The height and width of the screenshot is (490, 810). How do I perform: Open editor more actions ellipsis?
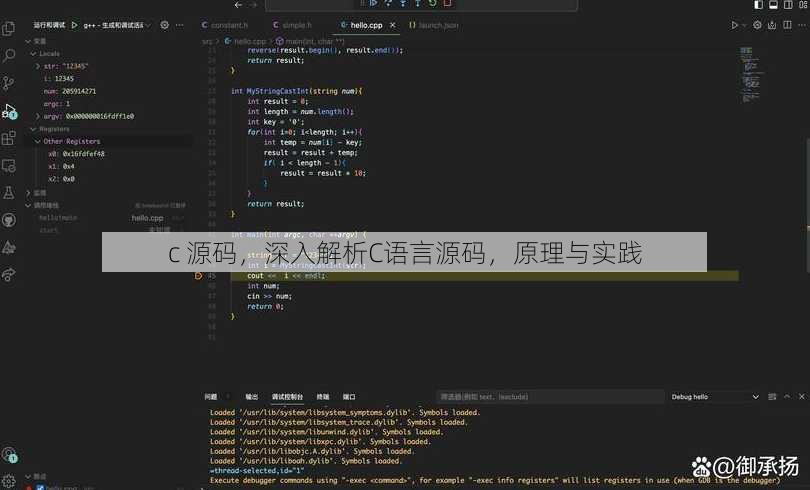click(802, 25)
